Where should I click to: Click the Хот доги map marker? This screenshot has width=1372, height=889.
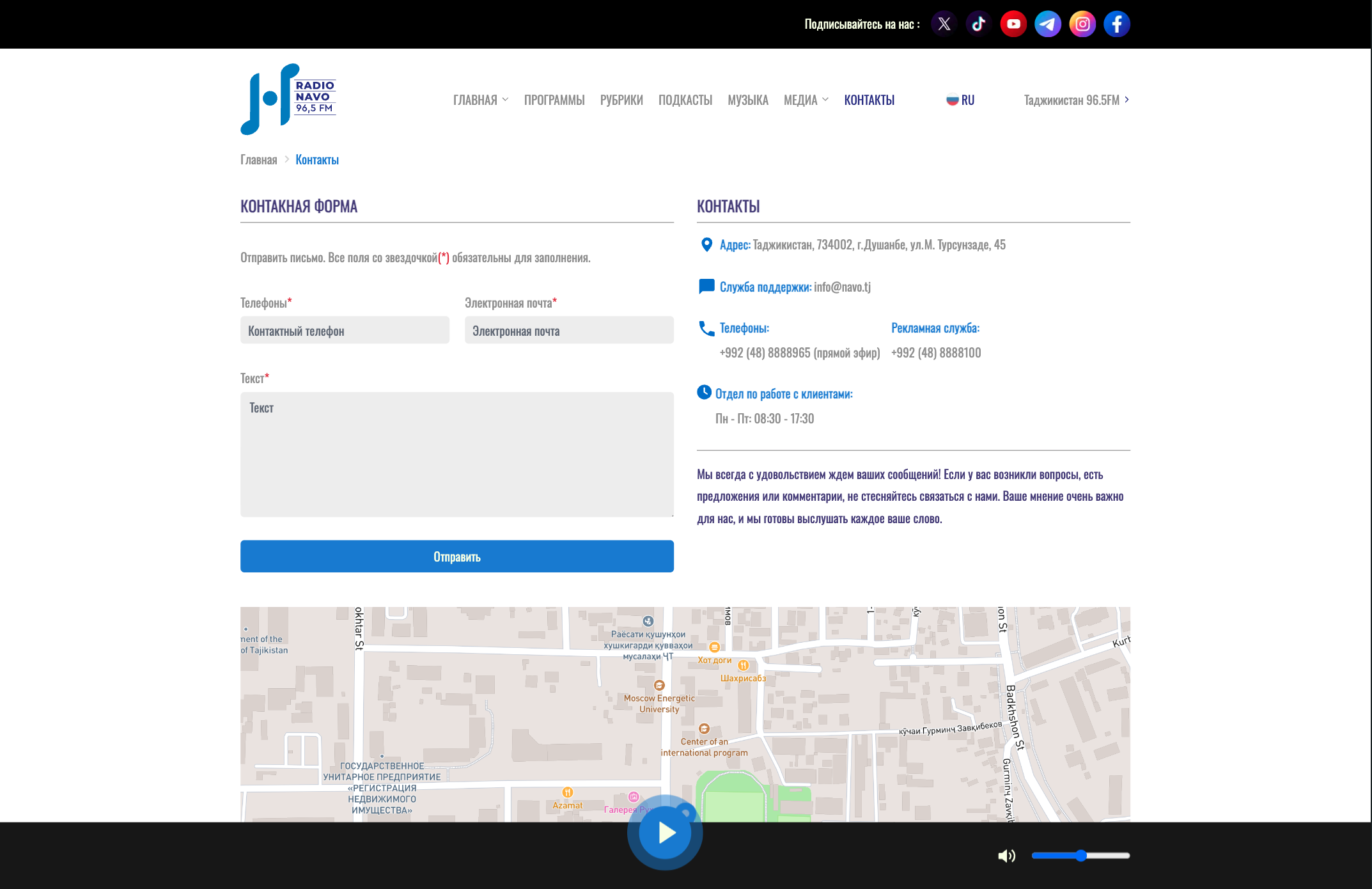tap(715, 647)
